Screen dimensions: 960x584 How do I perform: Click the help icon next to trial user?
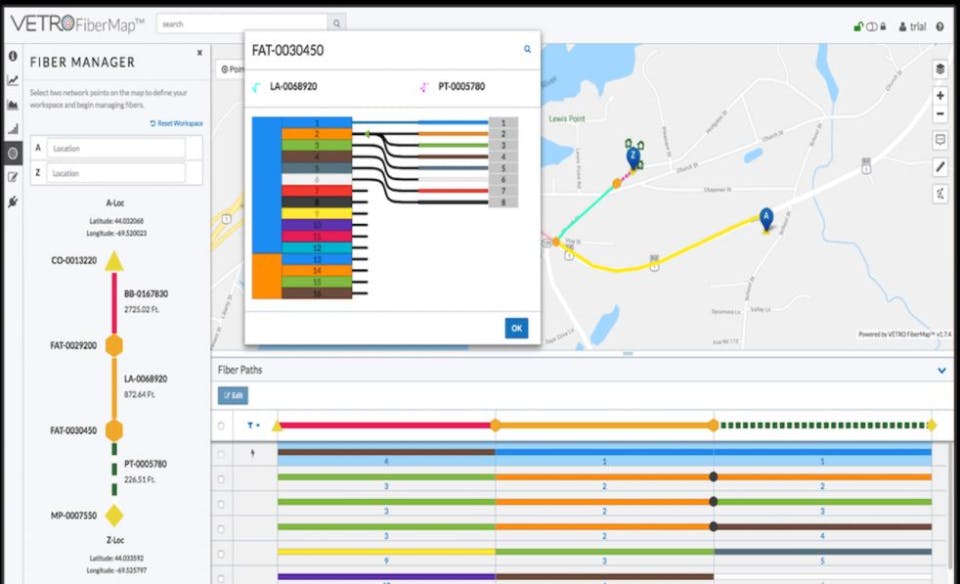[939, 26]
